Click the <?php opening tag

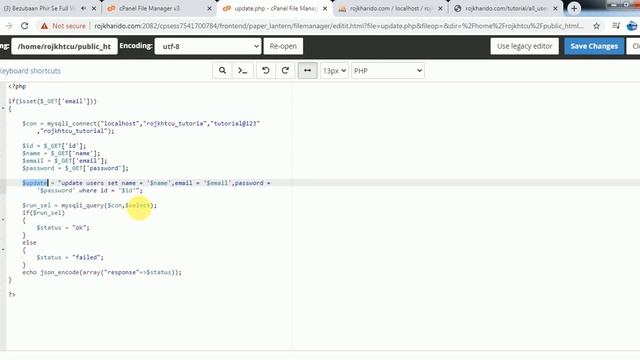pyautogui.click(x=17, y=86)
